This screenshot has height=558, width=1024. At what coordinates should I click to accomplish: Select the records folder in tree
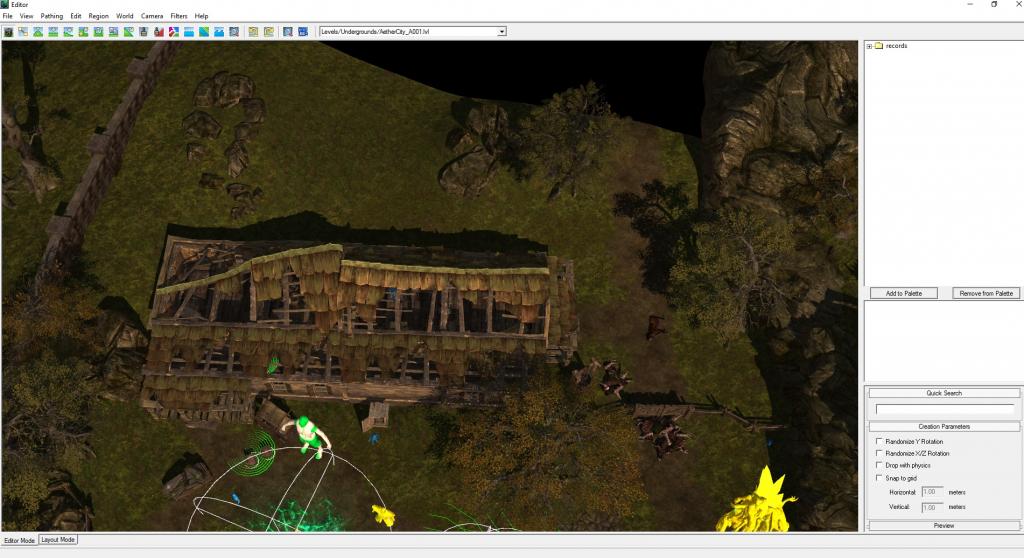tap(891, 46)
